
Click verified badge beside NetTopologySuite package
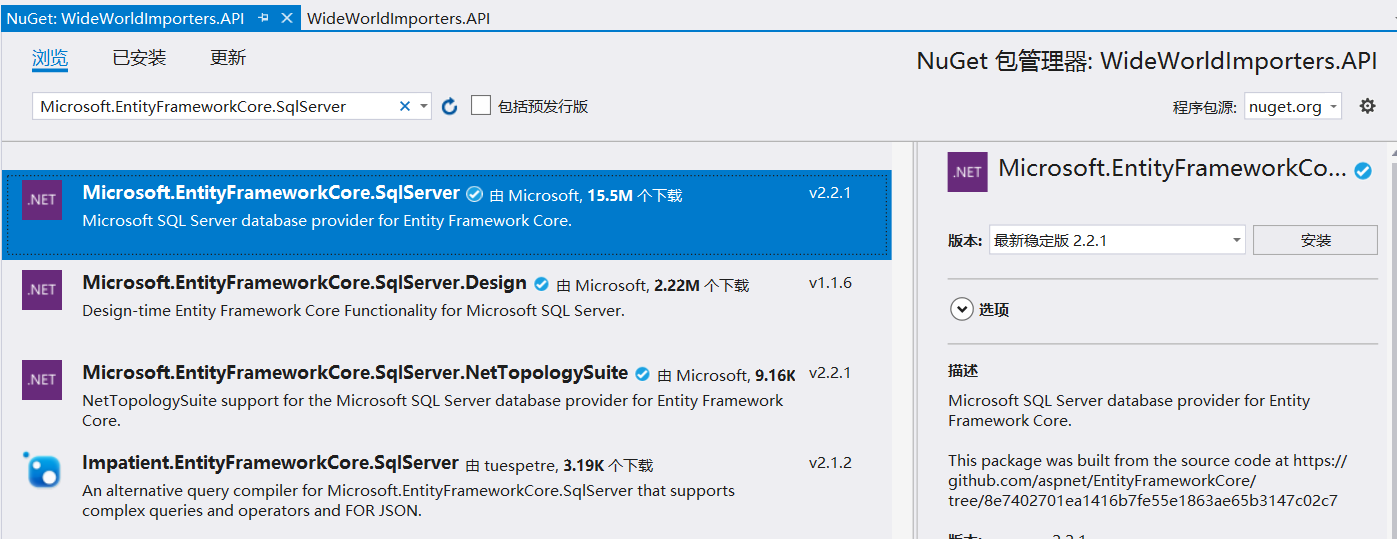(643, 374)
